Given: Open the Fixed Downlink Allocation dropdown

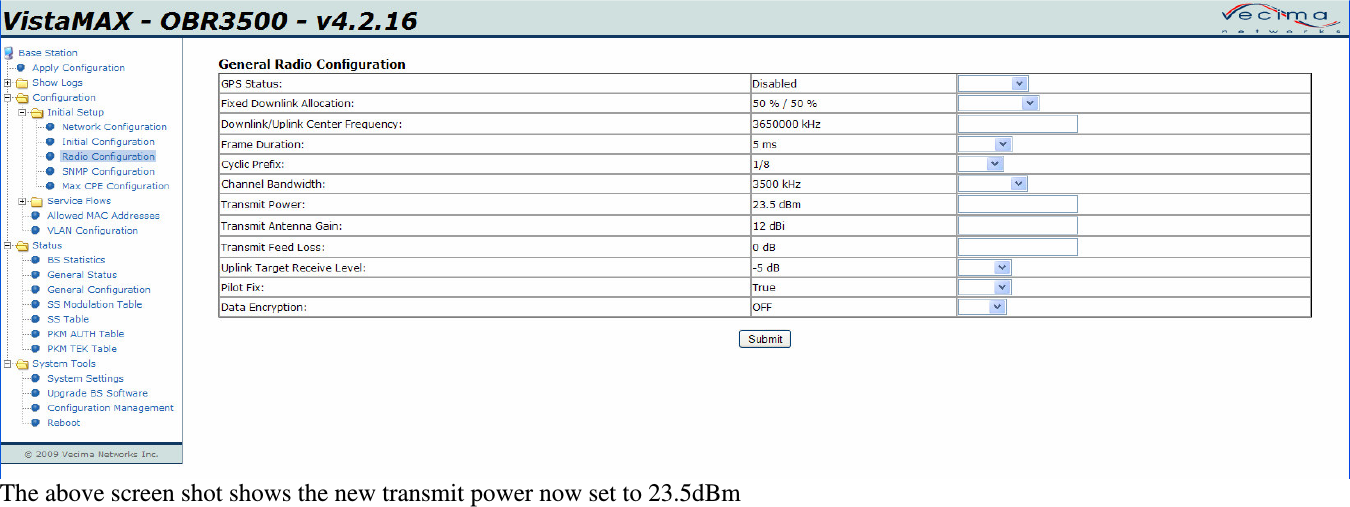Looking at the screenshot, I should 998,103.
